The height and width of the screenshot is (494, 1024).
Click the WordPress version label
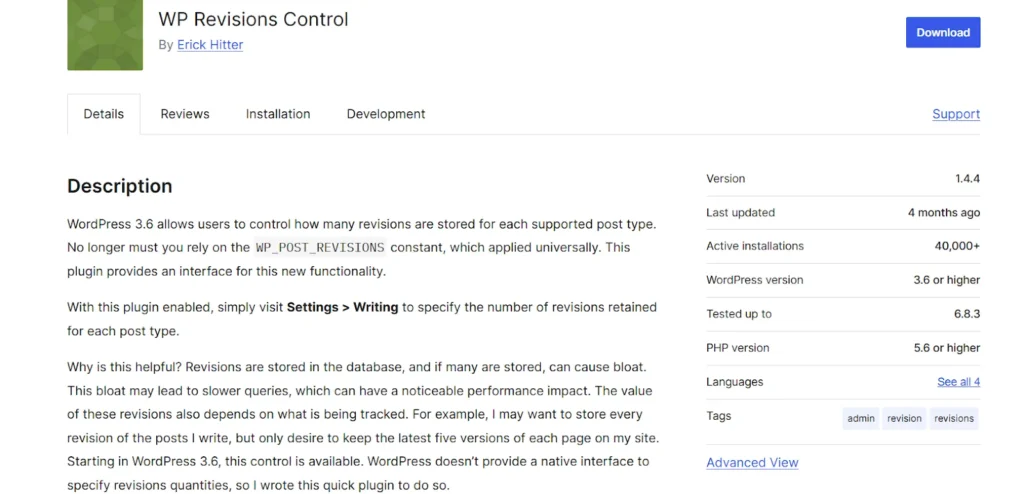click(754, 280)
